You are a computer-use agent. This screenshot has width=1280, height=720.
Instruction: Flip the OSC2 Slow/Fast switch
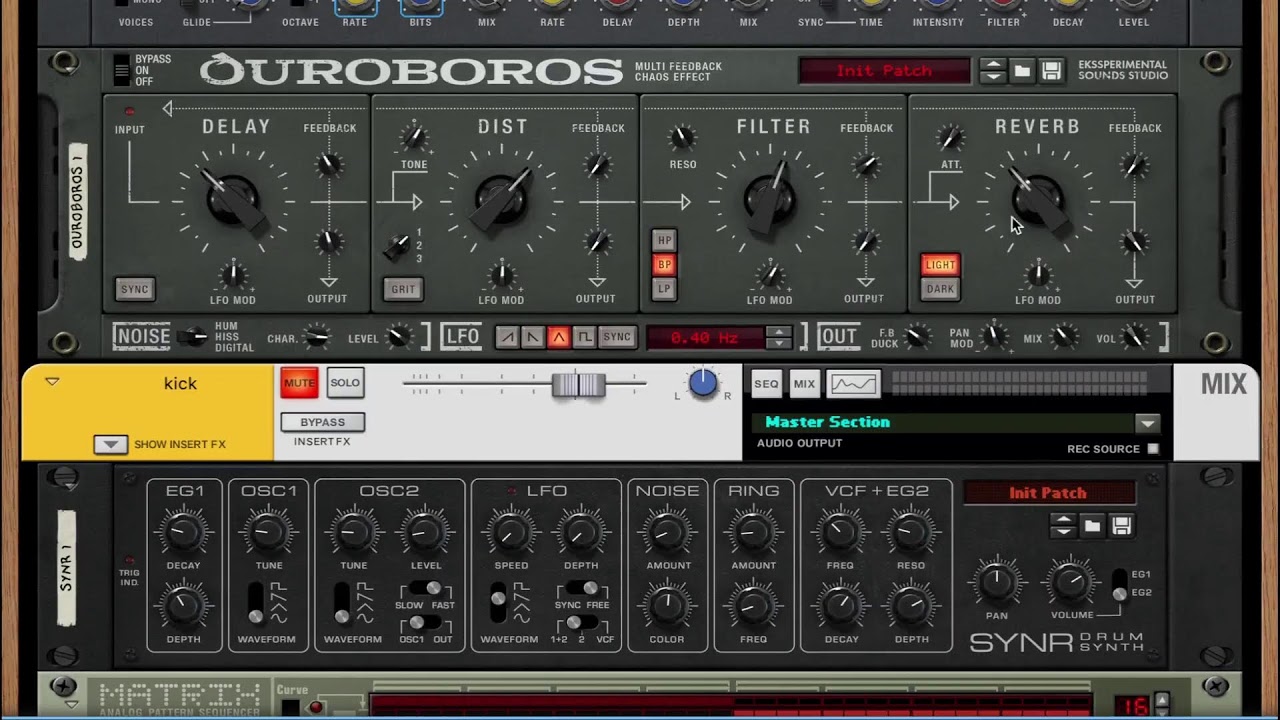click(x=425, y=588)
